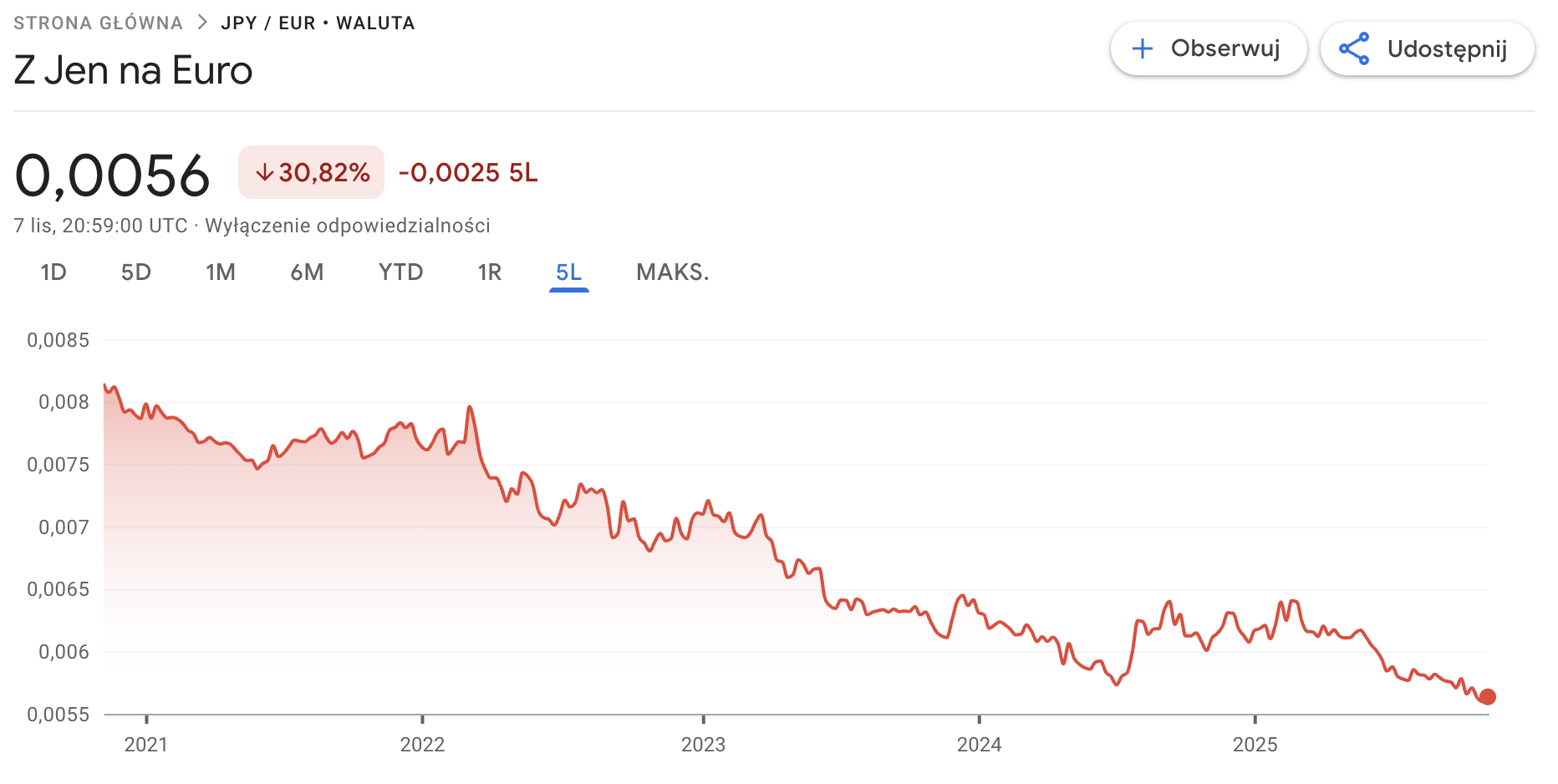Viewport: 1558px width, 784px height.
Task: Switch to the 6M range
Action: tap(307, 272)
